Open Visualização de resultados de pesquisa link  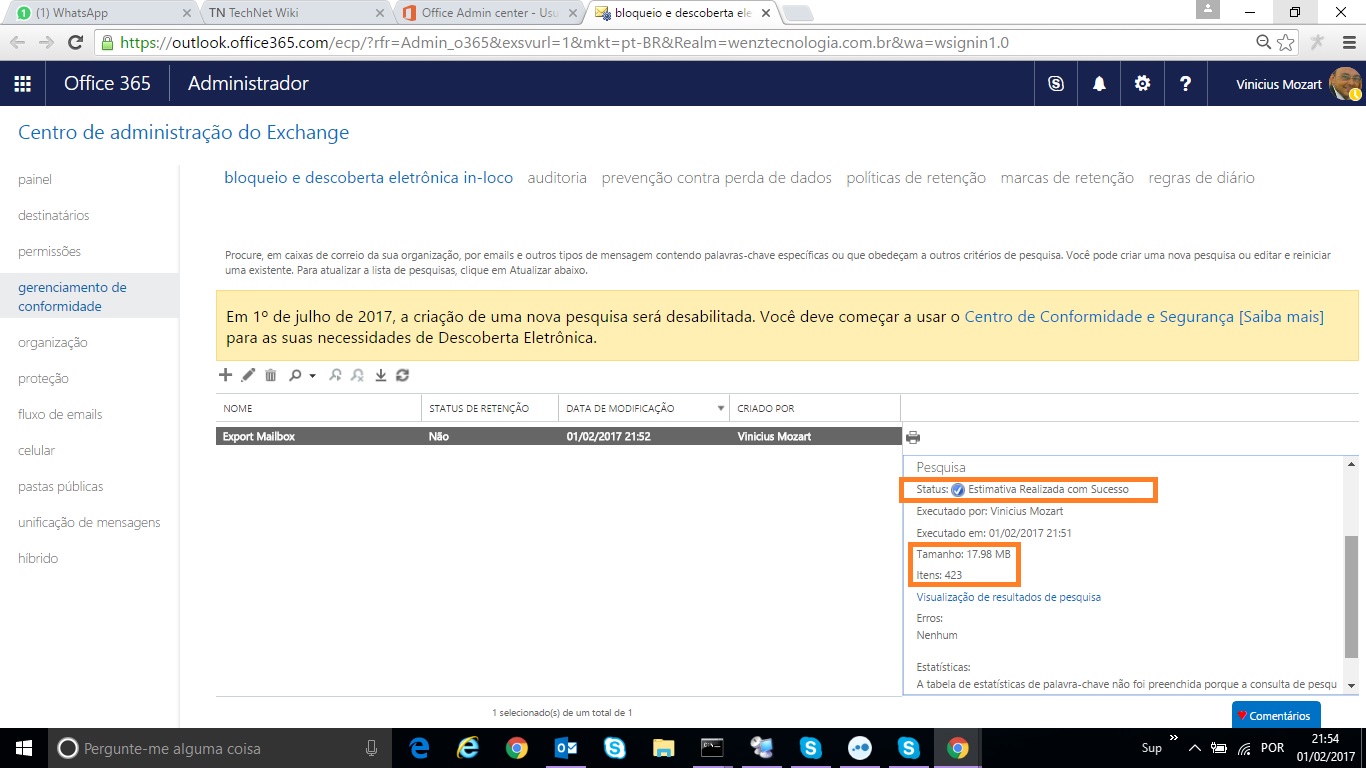pyautogui.click(x=1009, y=597)
